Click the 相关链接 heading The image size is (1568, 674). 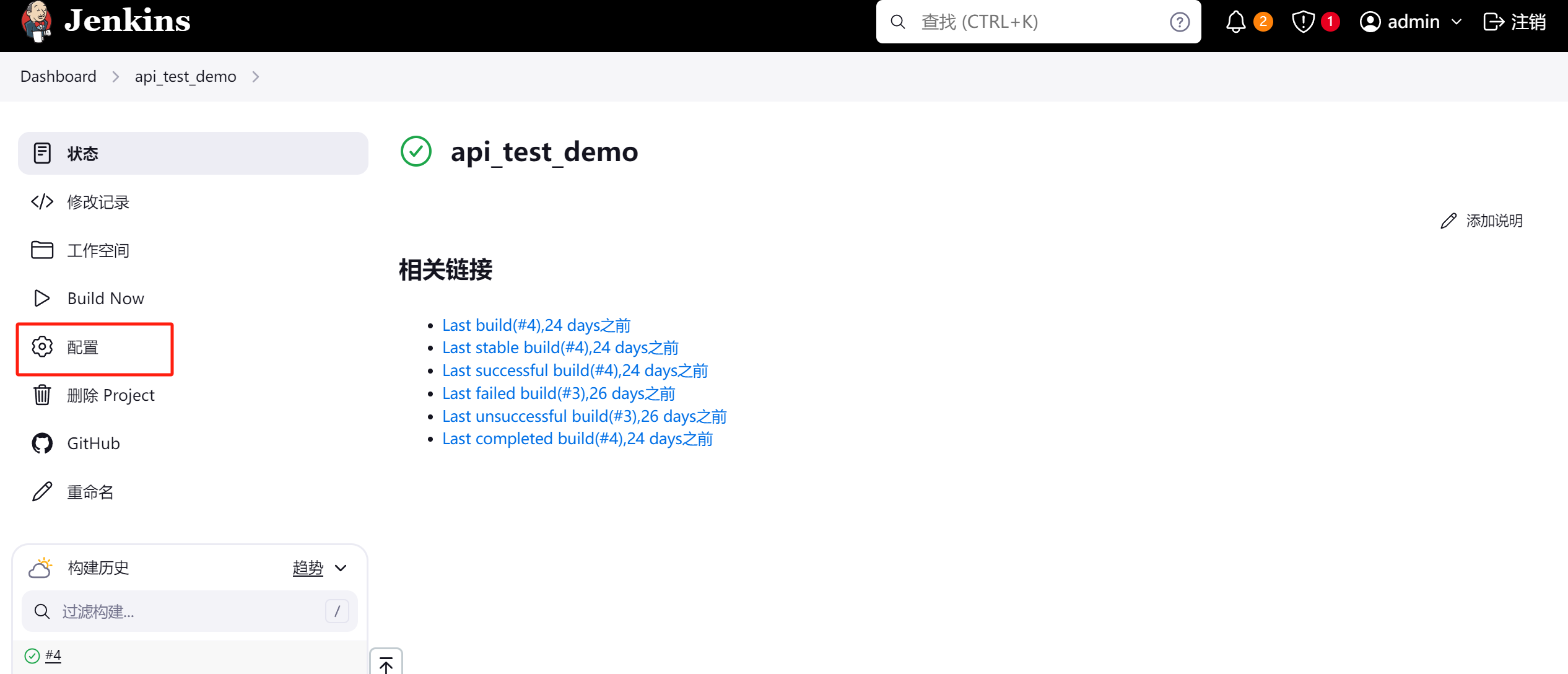tap(445, 270)
